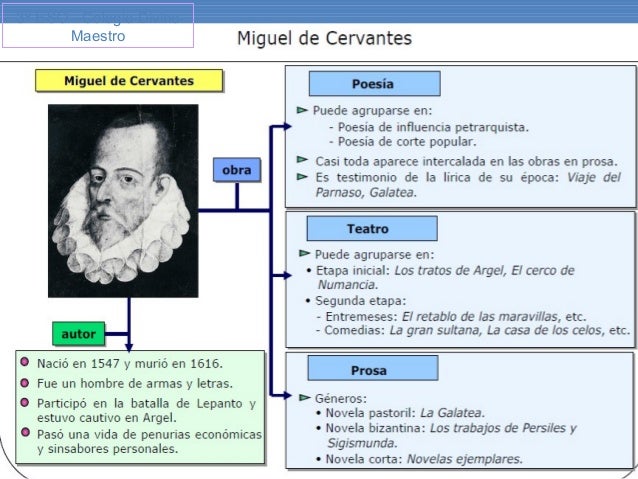Click the 'Maestro' label in top-left box
Viewport: 638px width, 479px height.
click(98, 36)
